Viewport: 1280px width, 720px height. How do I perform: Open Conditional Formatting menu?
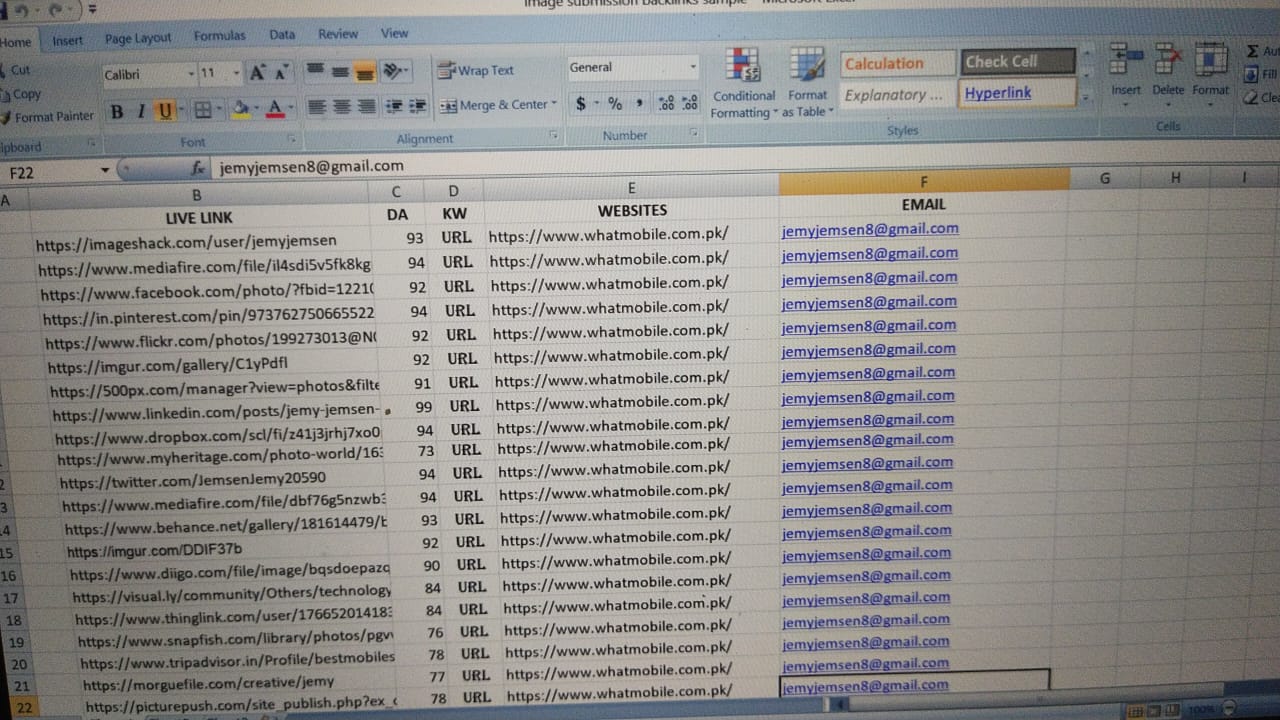tap(743, 83)
